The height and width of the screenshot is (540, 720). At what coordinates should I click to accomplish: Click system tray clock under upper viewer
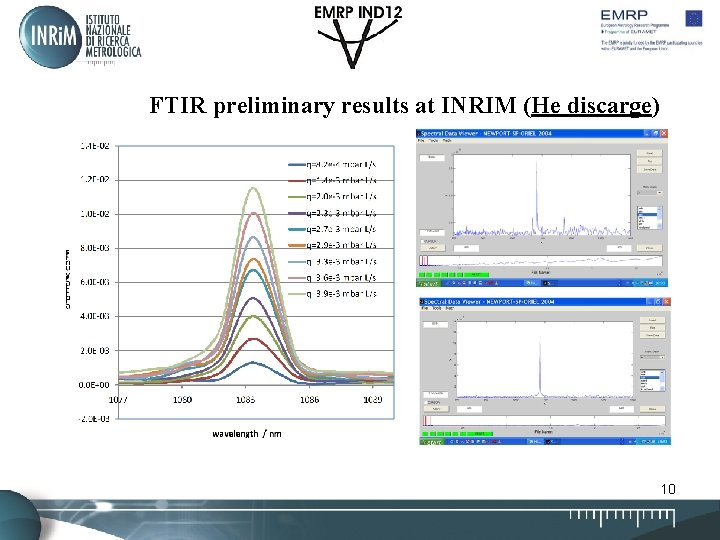tap(660, 283)
